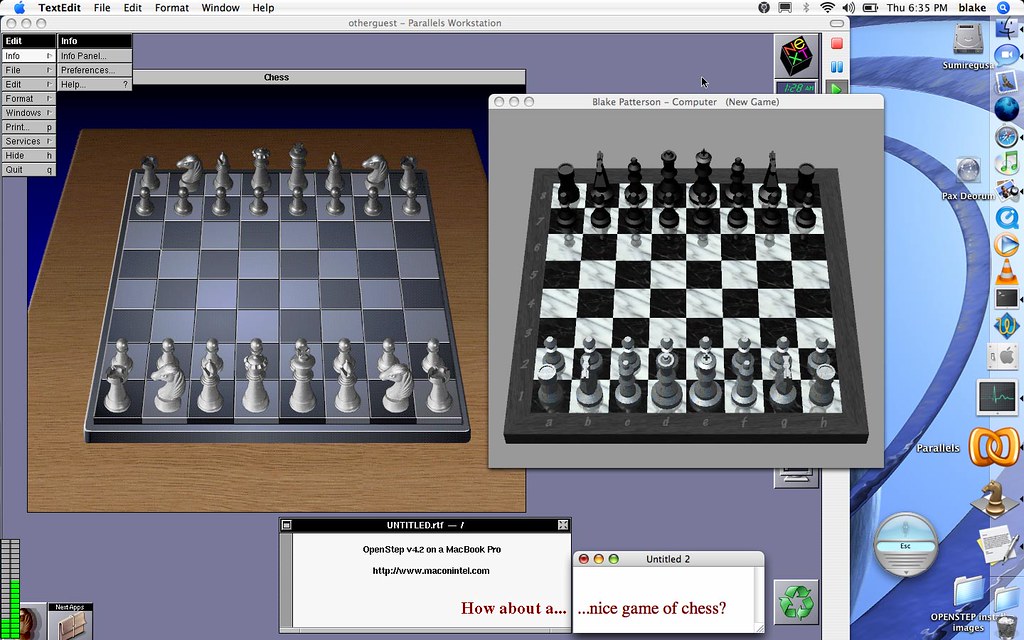
Task: Open the Mail stamp icon in the Dock
Action: pyautogui.click(x=1008, y=82)
